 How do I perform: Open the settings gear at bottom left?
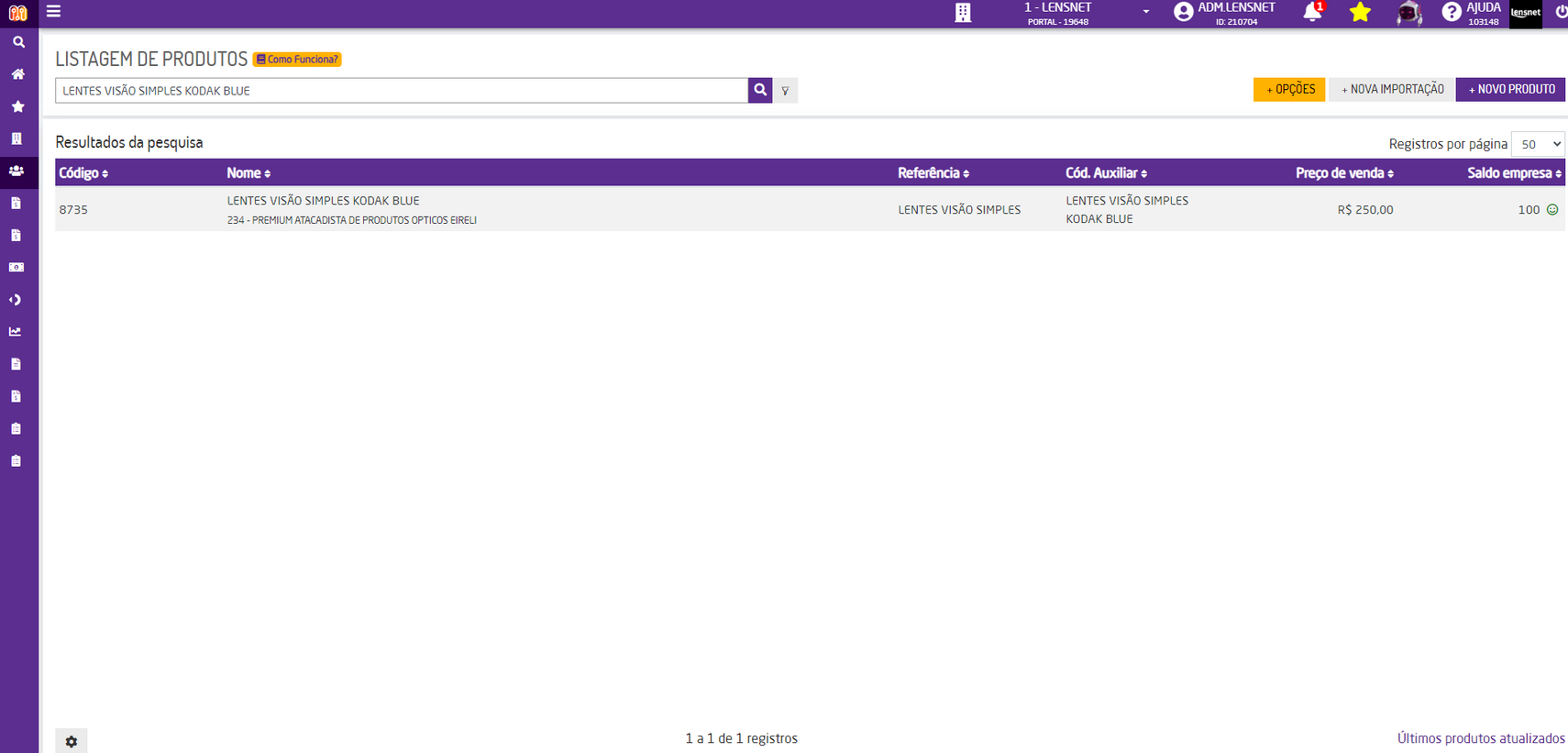[x=72, y=741]
